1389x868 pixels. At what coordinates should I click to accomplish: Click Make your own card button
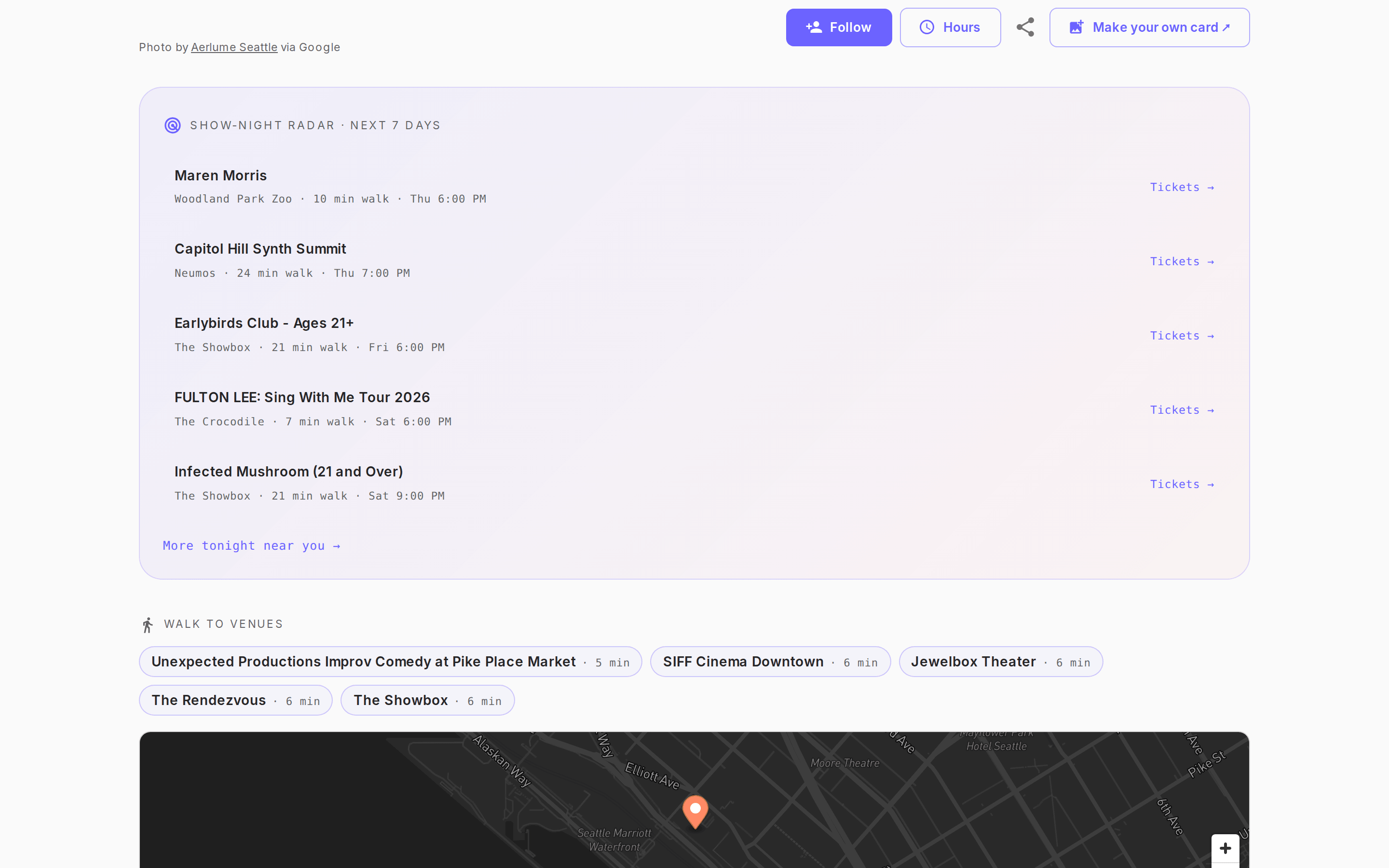[x=1149, y=27]
